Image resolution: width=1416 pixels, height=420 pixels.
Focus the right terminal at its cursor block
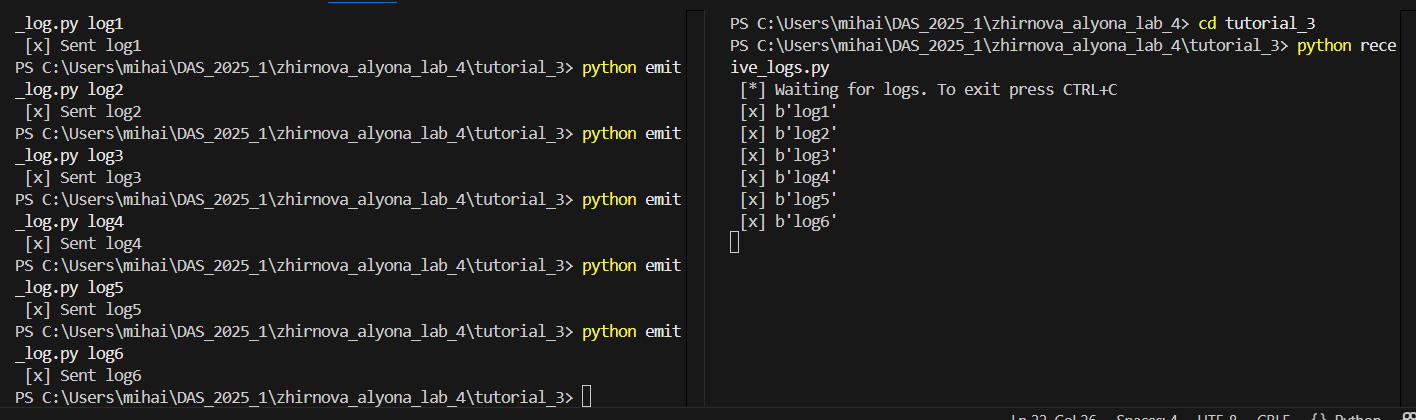735,242
